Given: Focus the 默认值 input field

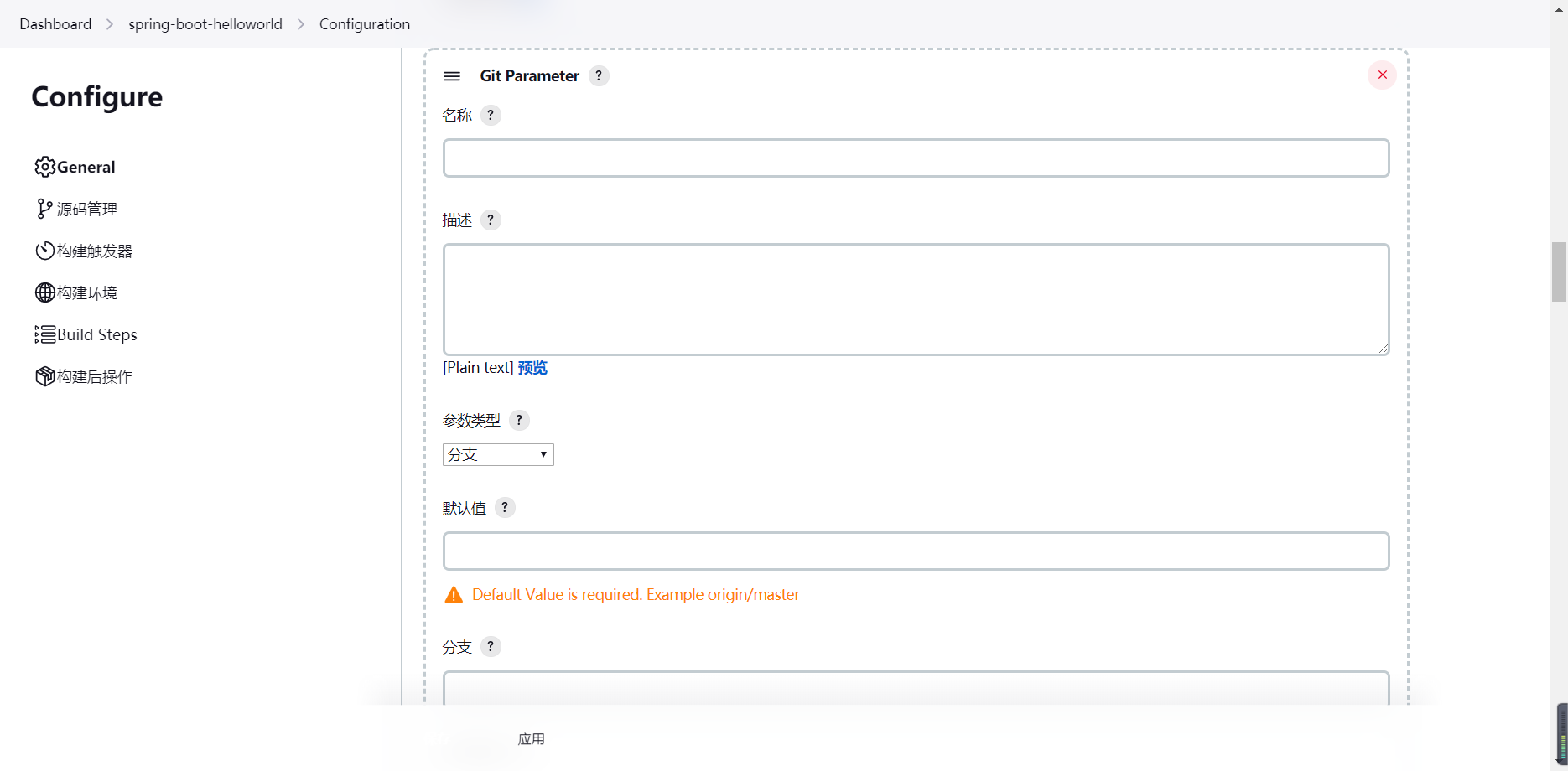Looking at the screenshot, I should coord(916,551).
